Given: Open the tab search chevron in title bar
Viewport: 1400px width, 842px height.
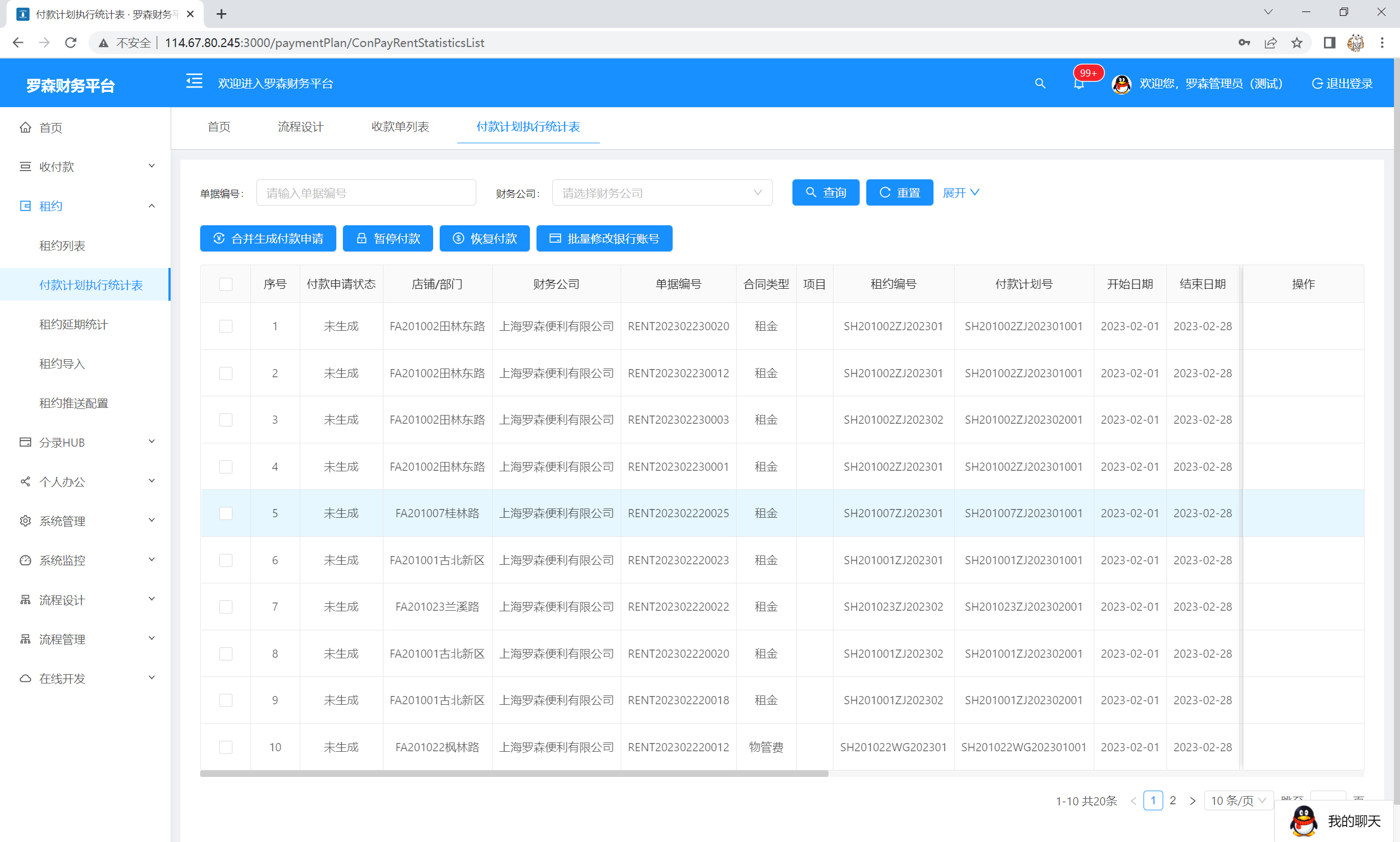Looking at the screenshot, I should (x=1268, y=12).
